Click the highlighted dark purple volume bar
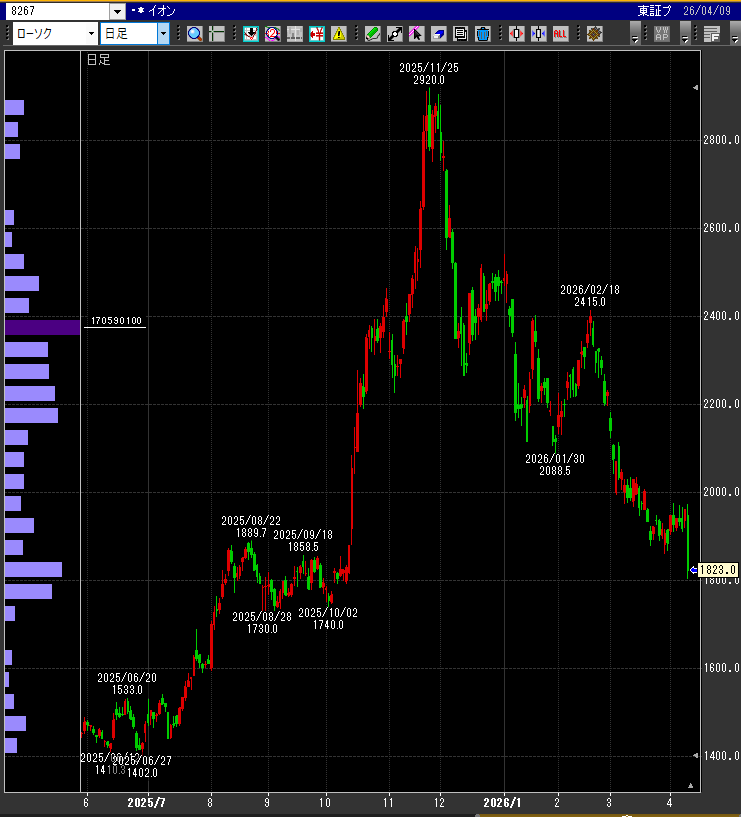This screenshot has width=741, height=817. [42, 327]
